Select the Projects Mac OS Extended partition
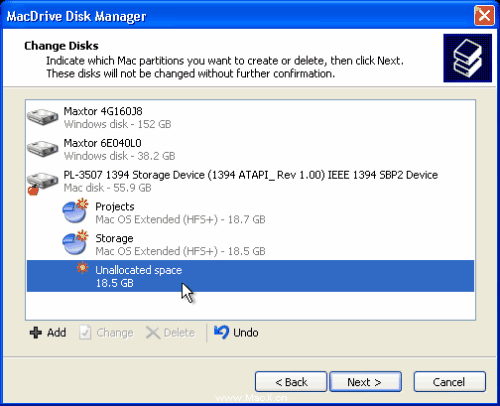The image size is (500, 406). (x=250, y=213)
